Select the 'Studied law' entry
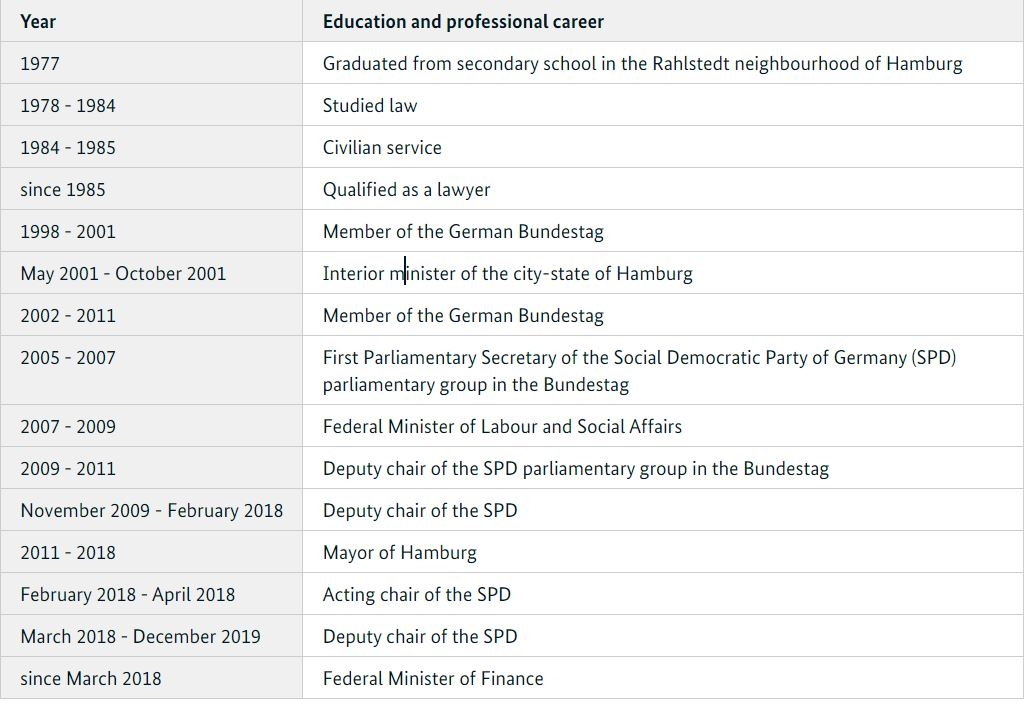 [370, 106]
